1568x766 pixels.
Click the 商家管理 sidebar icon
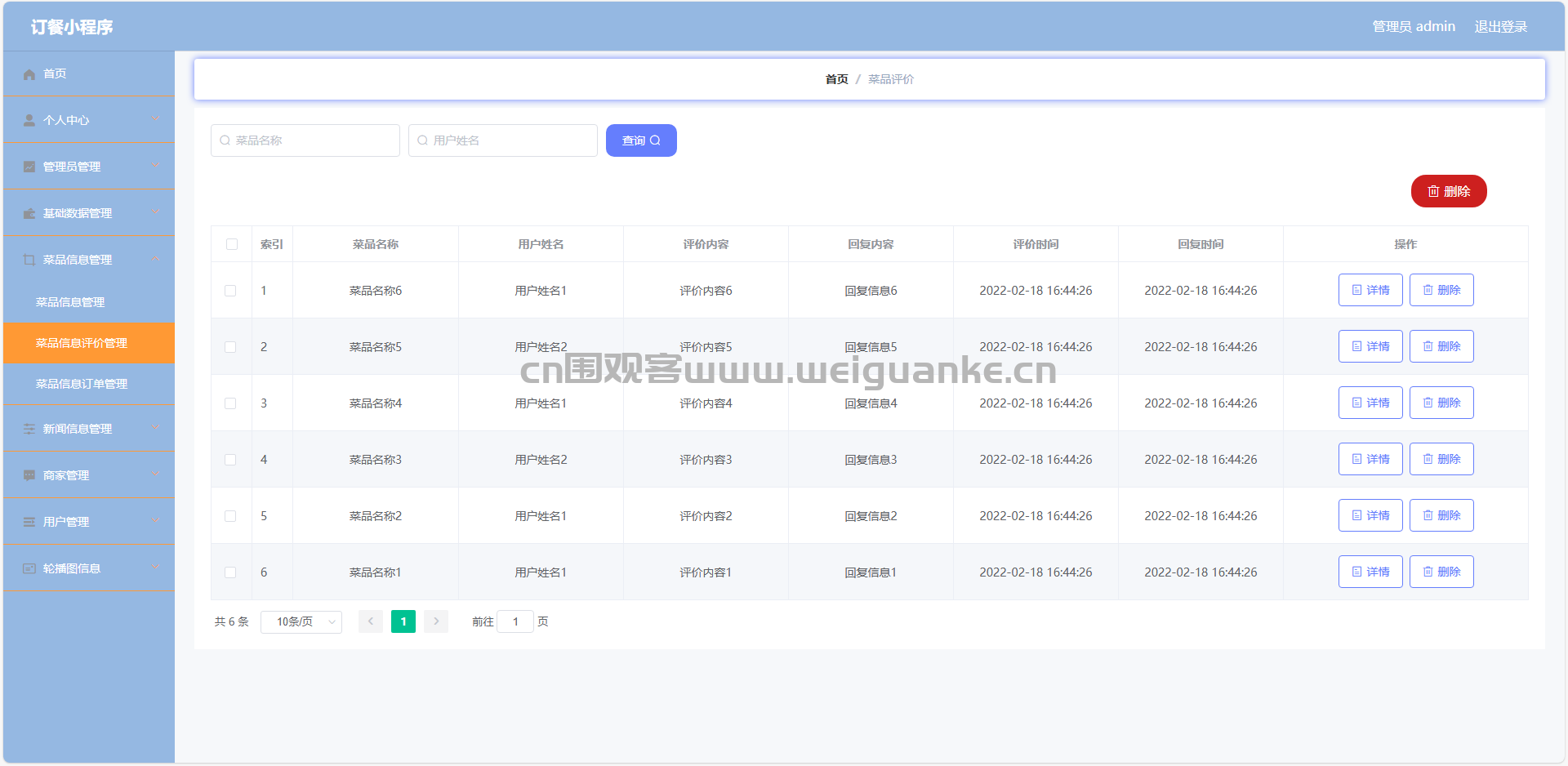(x=29, y=475)
